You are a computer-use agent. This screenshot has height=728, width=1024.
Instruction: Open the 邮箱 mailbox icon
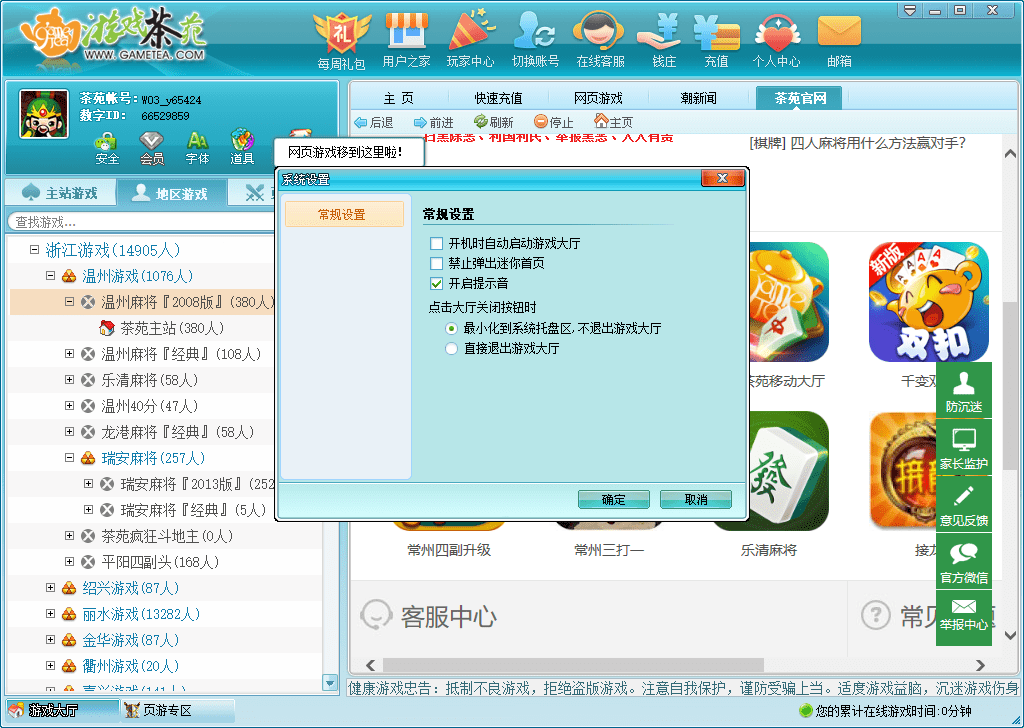pyautogui.click(x=839, y=33)
